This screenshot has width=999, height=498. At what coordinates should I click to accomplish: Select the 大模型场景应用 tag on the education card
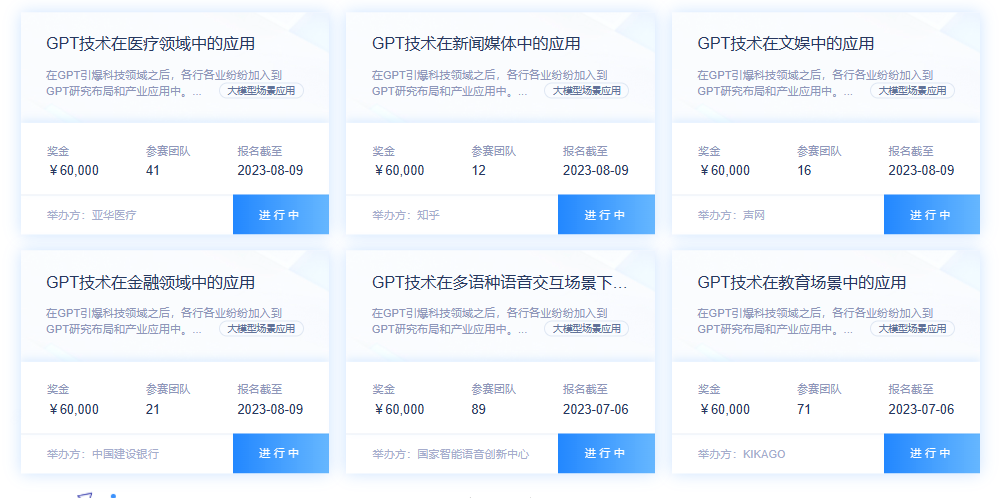tap(912, 329)
